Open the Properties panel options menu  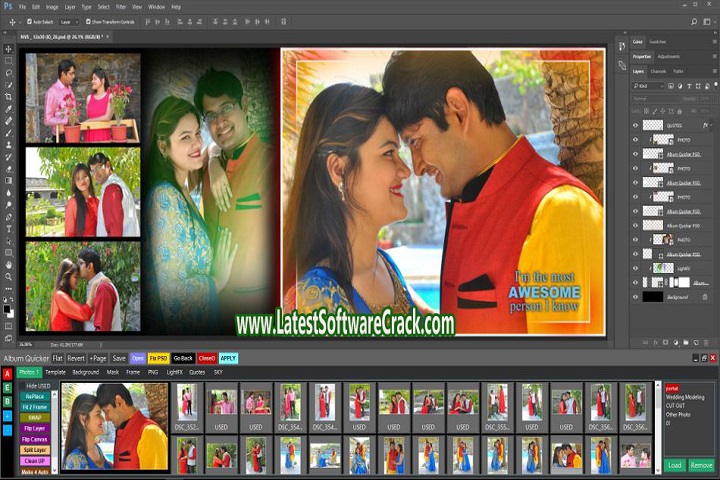714,56
